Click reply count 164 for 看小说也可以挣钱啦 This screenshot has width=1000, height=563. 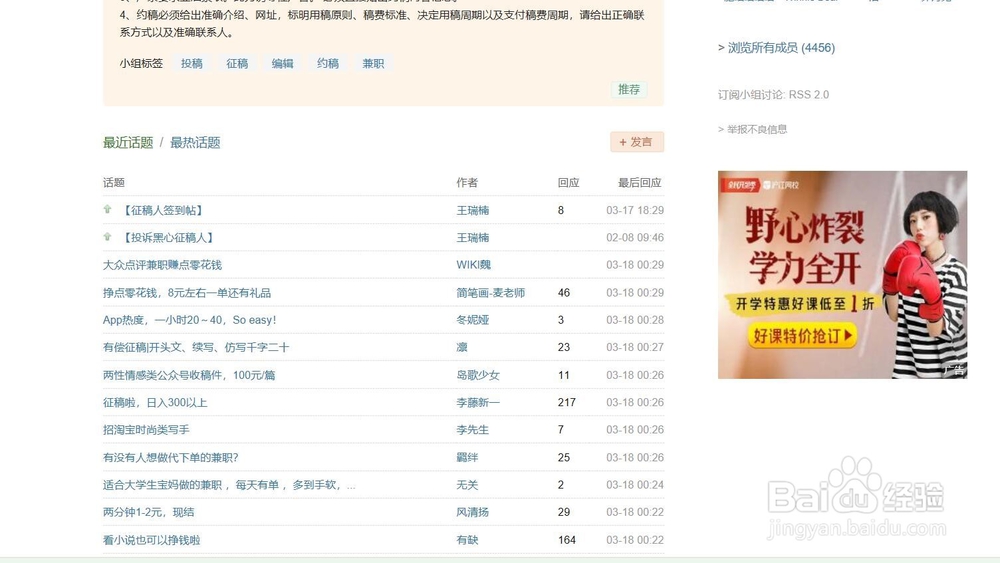pos(566,539)
